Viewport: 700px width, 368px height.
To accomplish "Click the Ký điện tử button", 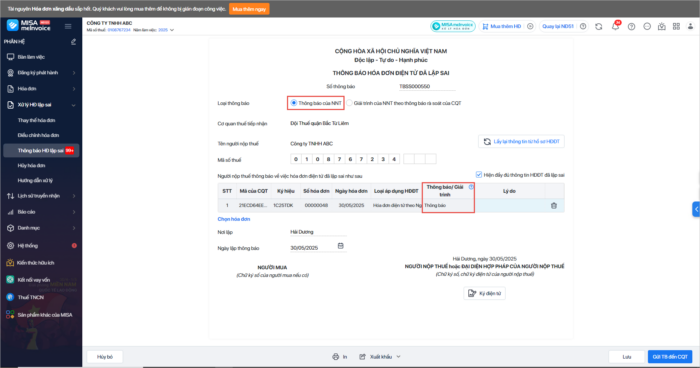I will pyautogui.click(x=484, y=293).
